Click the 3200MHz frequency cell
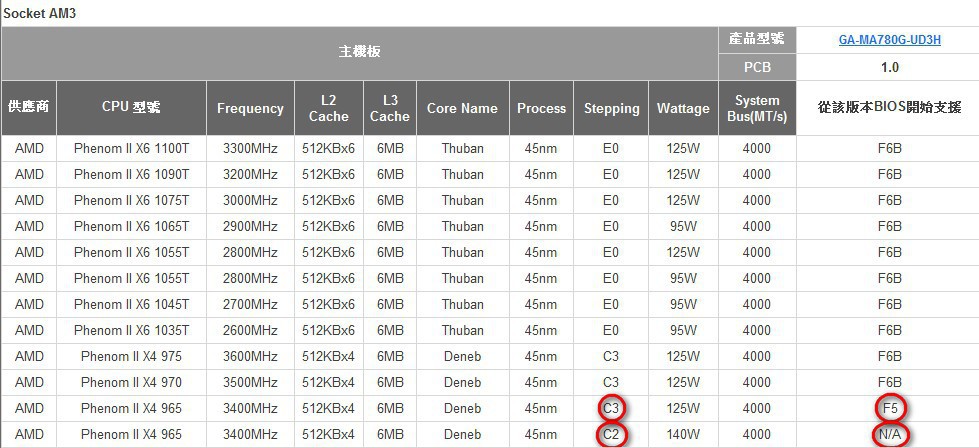This screenshot has height=448, width=979. (x=250, y=175)
